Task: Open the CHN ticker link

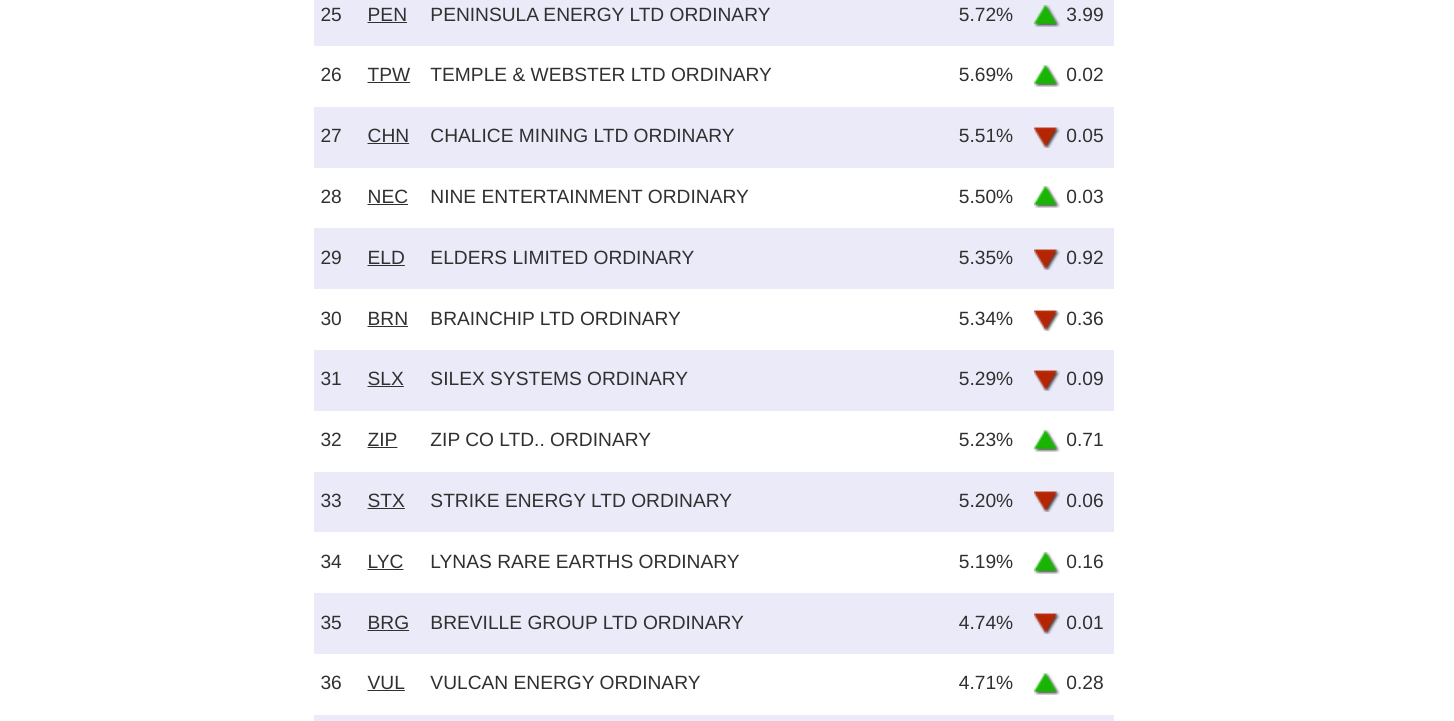Action: point(388,136)
